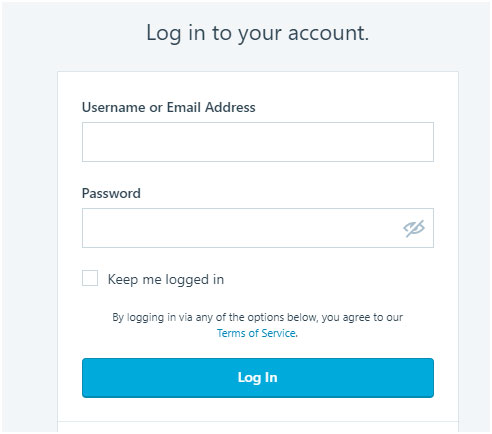Open the Terms of Service link
492x434 pixels.
256,333
